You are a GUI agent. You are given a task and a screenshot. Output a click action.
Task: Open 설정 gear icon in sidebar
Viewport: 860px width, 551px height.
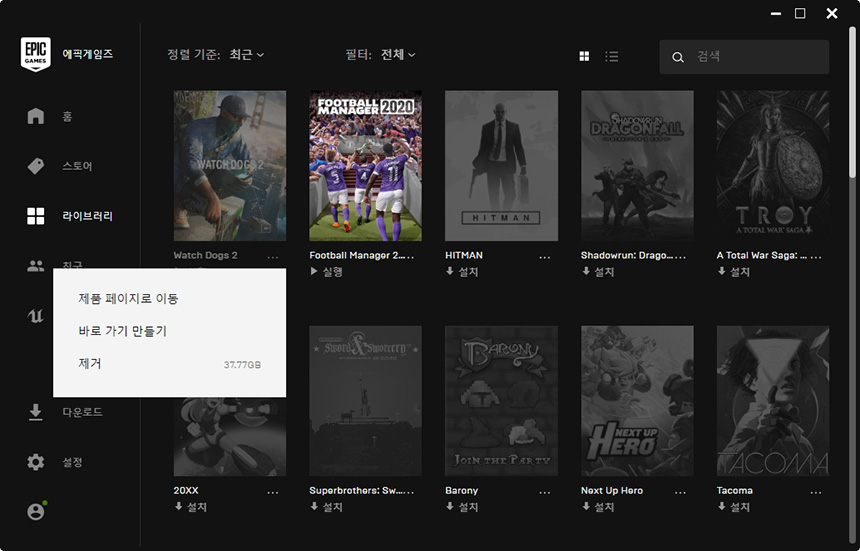pyautogui.click(x=36, y=462)
